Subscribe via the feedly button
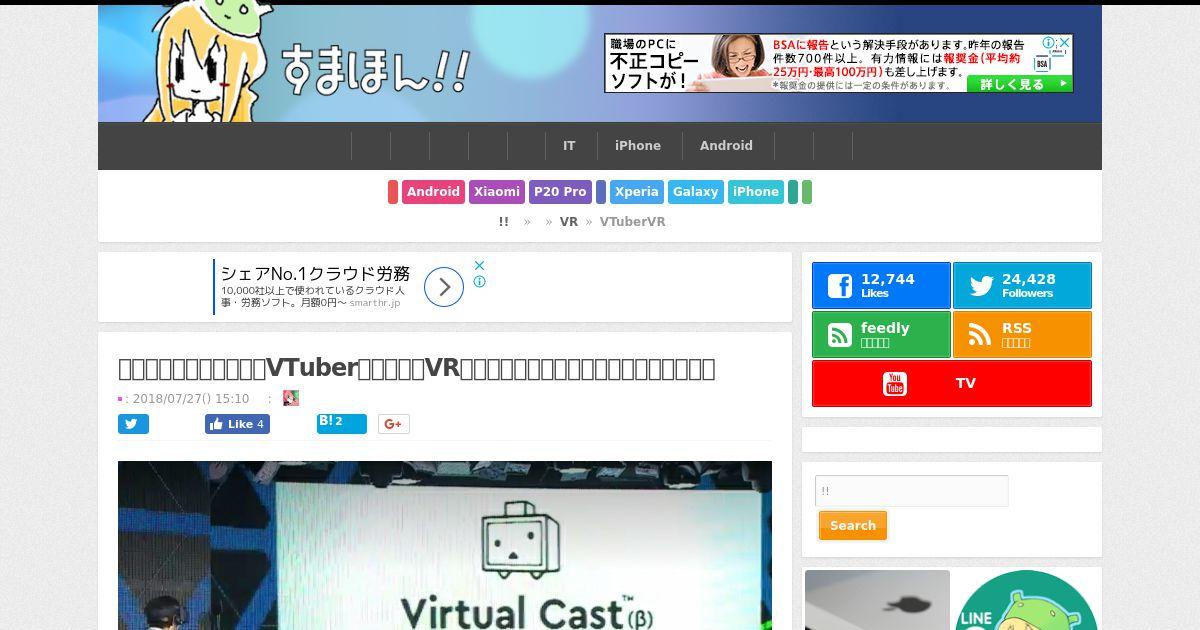 click(x=881, y=335)
